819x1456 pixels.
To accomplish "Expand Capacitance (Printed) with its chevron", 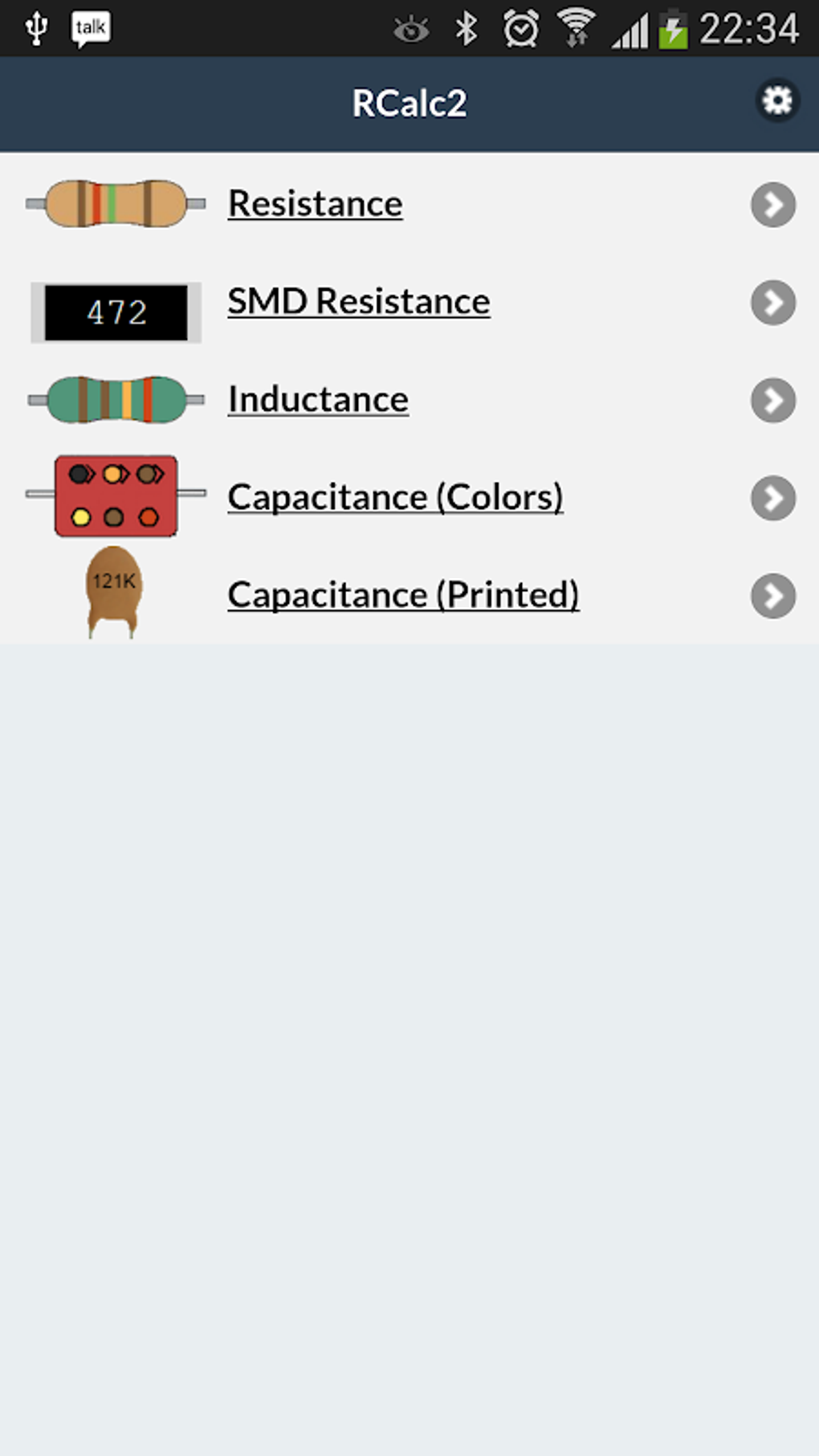I will [x=772, y=597].
